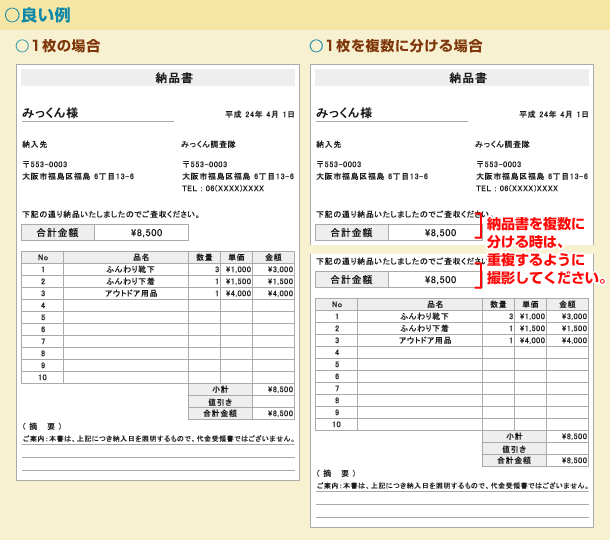Click the circle mark before 1枚を複数に分ける場合
This screenshot has width=610, height=540.
(316, 46)
